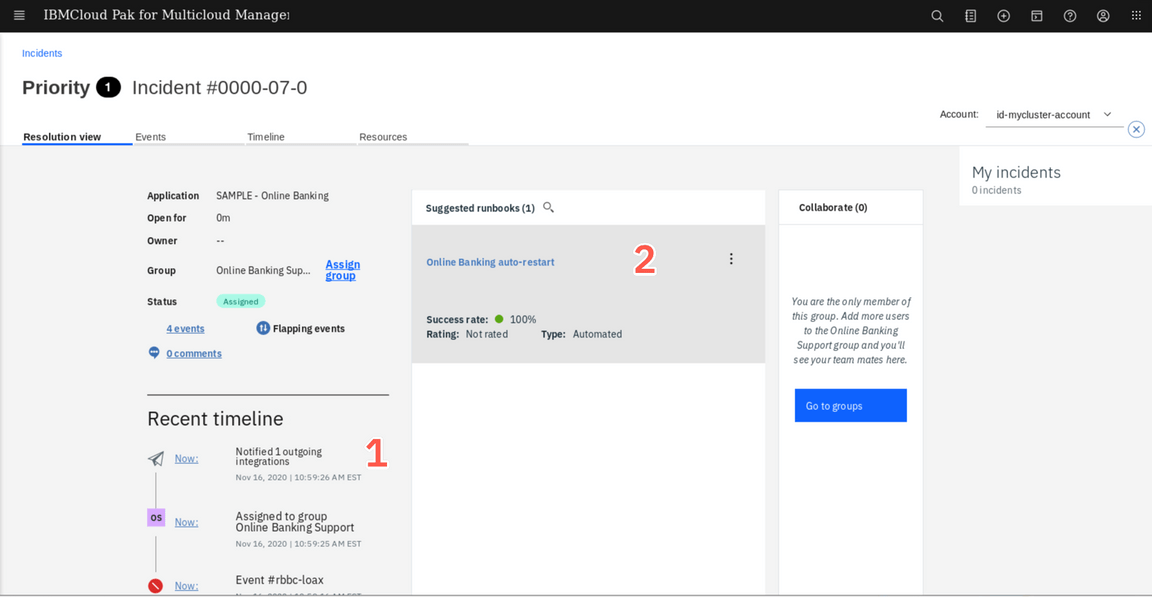Open the help question mark icon
1152x597 pixels.
(1070, 15)
